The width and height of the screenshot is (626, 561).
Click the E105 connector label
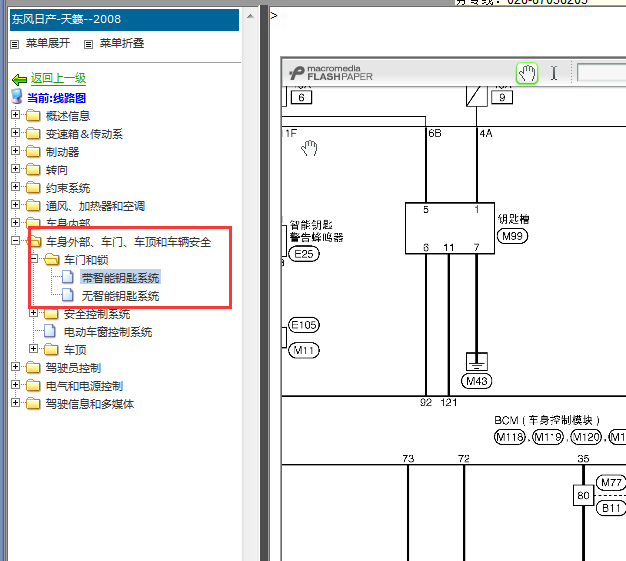coord(304,325)
